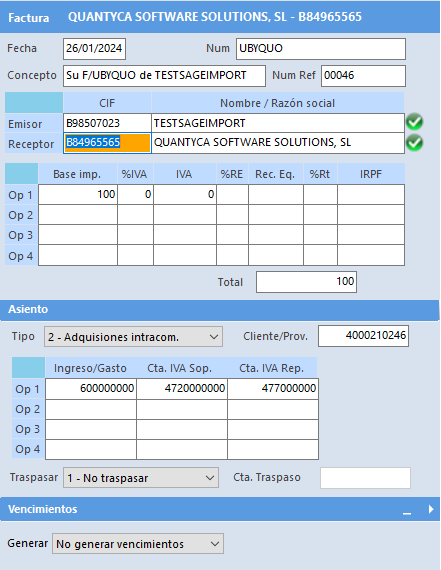Click Op 2 Base imp. cell
The height and width of the screenshot is (570, 441).
78,214
